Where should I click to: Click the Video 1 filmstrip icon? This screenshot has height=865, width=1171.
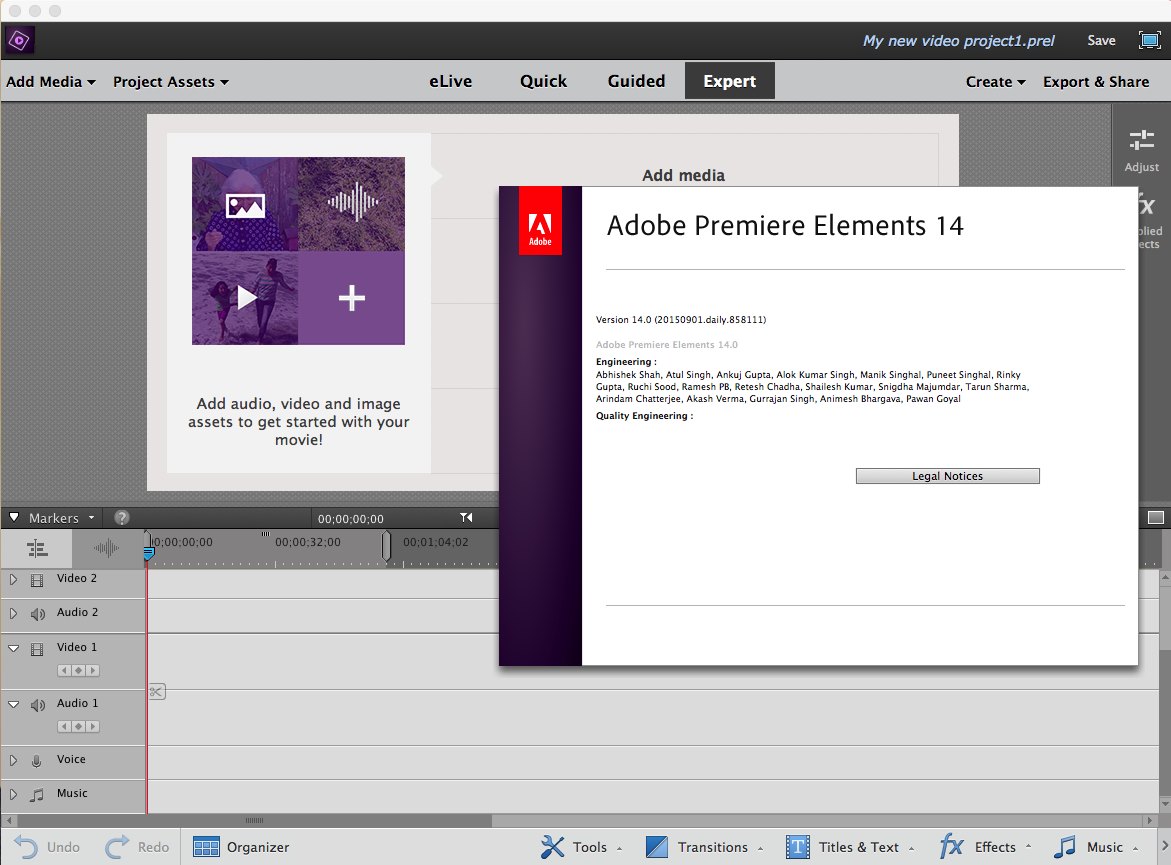(x=37, y=649)
